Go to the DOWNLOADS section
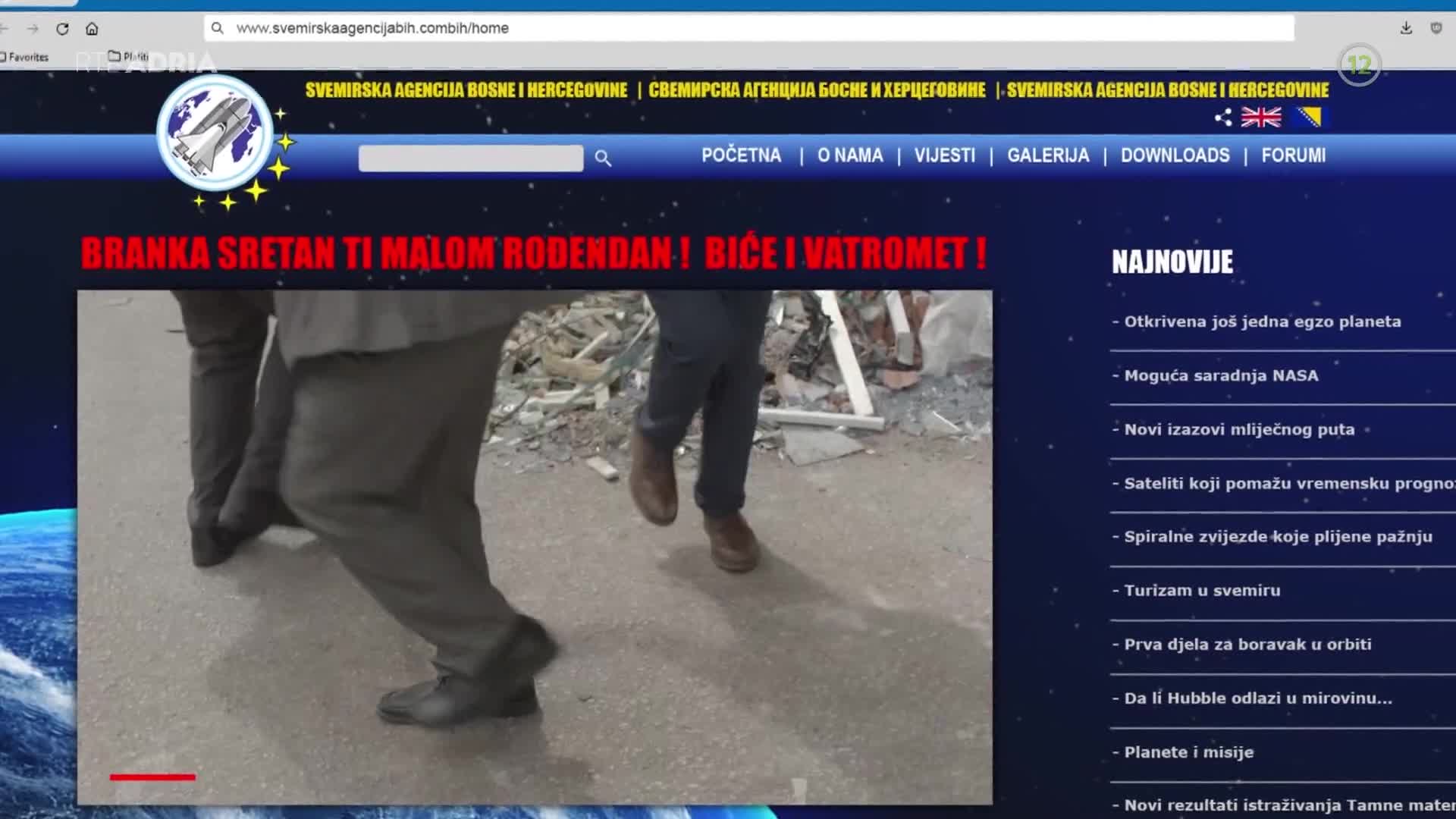 click(x=1175, y=155)
